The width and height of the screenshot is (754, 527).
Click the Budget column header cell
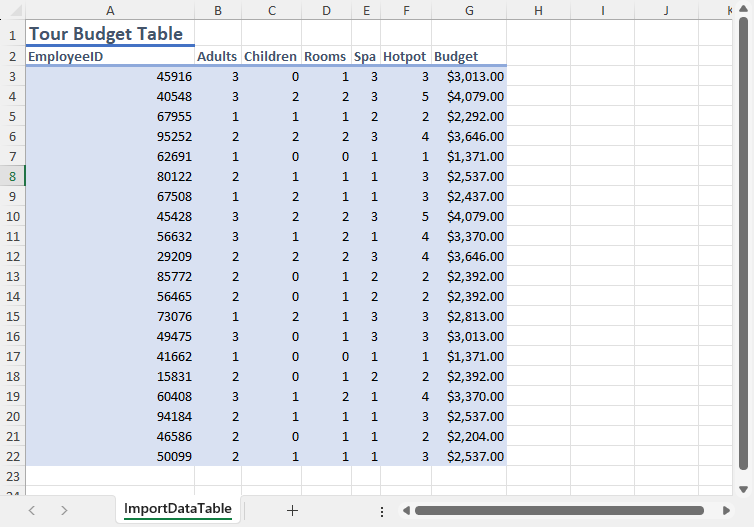click(x=469, y=56)
